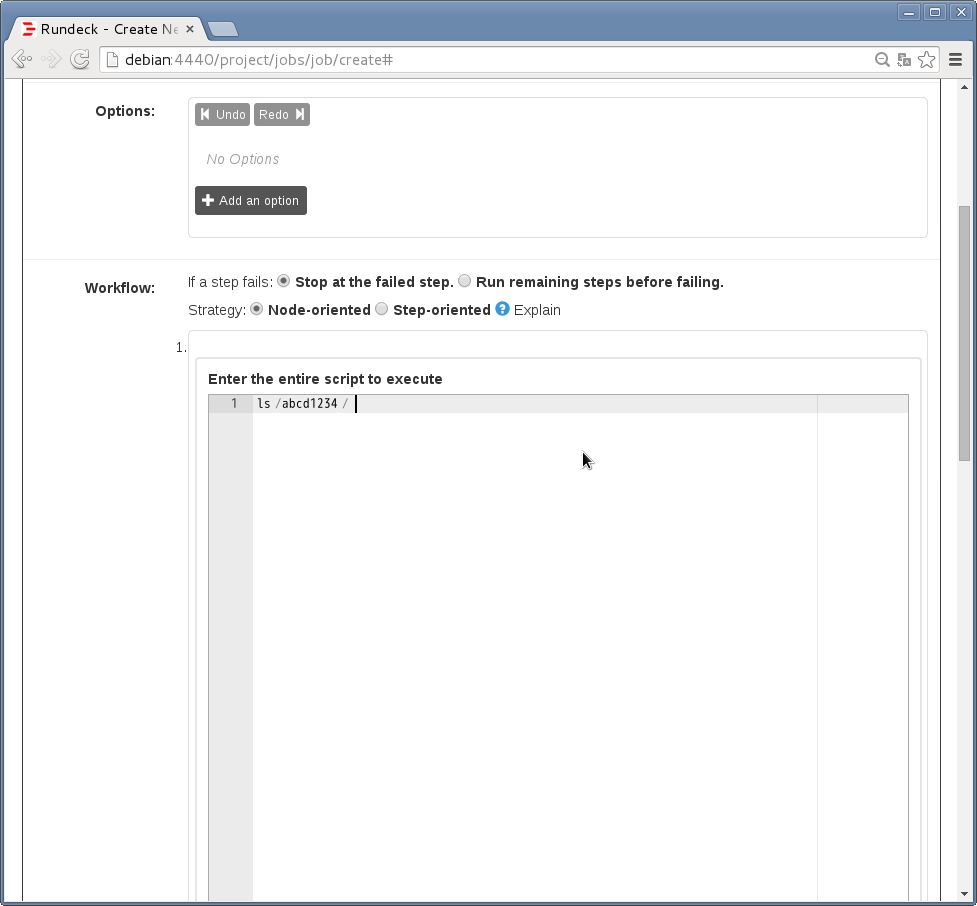
Task: Click the translate page icon
Action: (x=904, y=60)
